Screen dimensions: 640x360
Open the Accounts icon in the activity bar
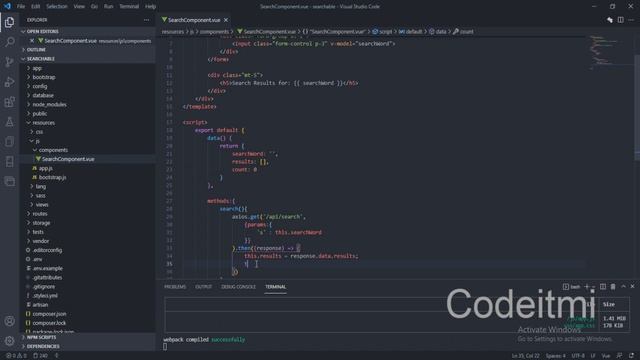coord(9,321)
